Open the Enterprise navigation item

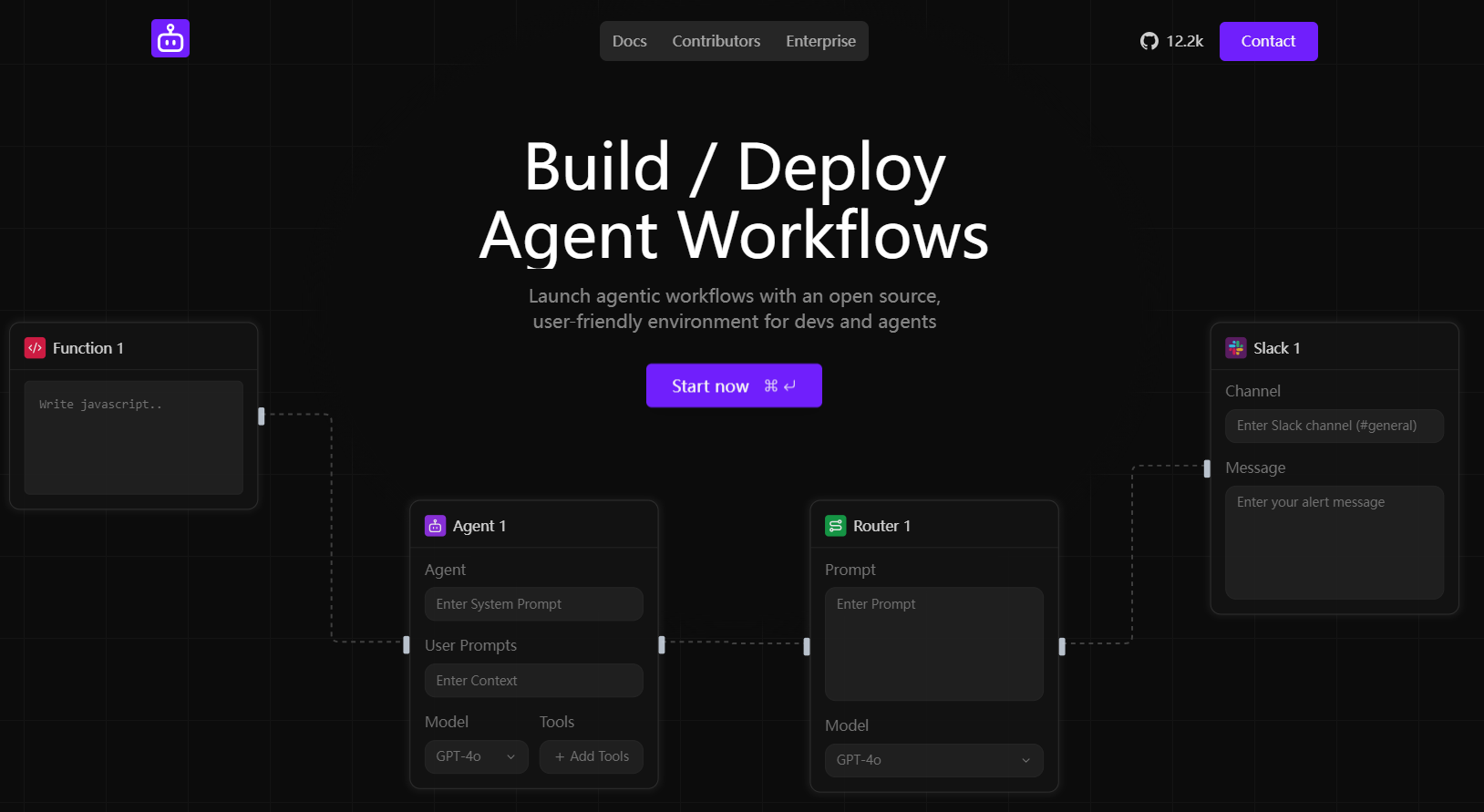pos(820,41)
